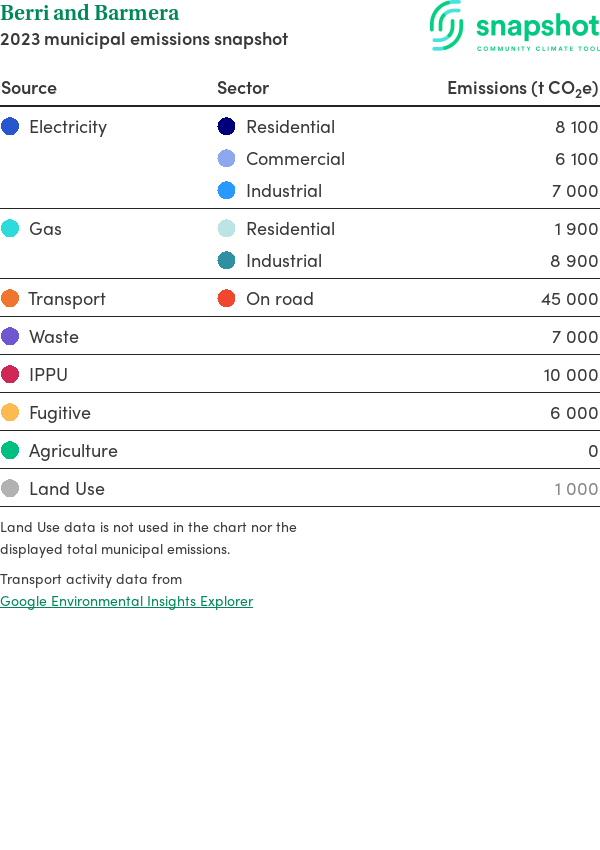
Task: Click the red On road sector dot
Action: point(227,299)
